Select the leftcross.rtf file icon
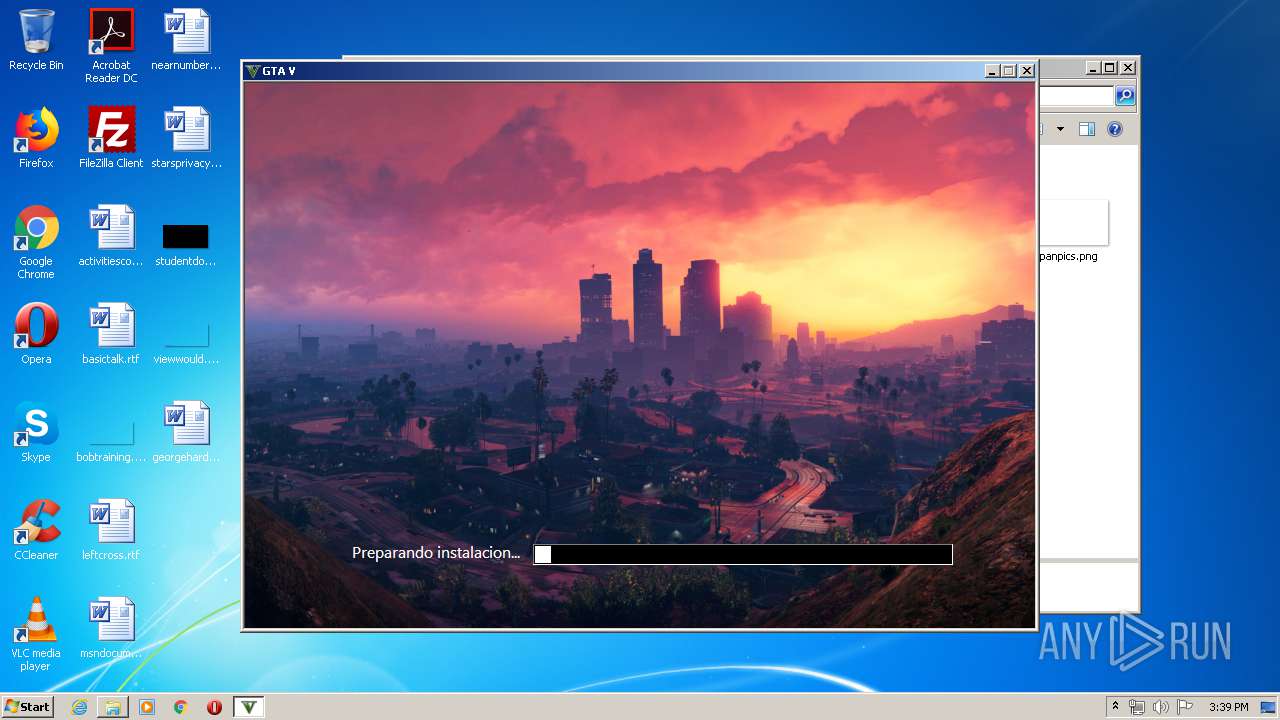The width and height of the screenshot is (1280, 720). tap(111, 530)
